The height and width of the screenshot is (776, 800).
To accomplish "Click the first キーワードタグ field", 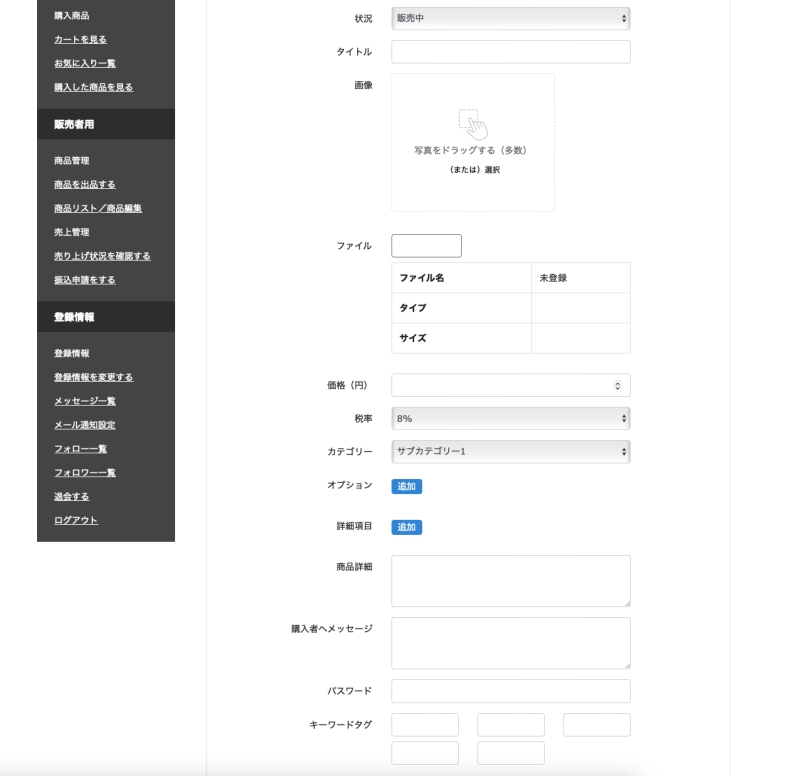I will 425,724.
